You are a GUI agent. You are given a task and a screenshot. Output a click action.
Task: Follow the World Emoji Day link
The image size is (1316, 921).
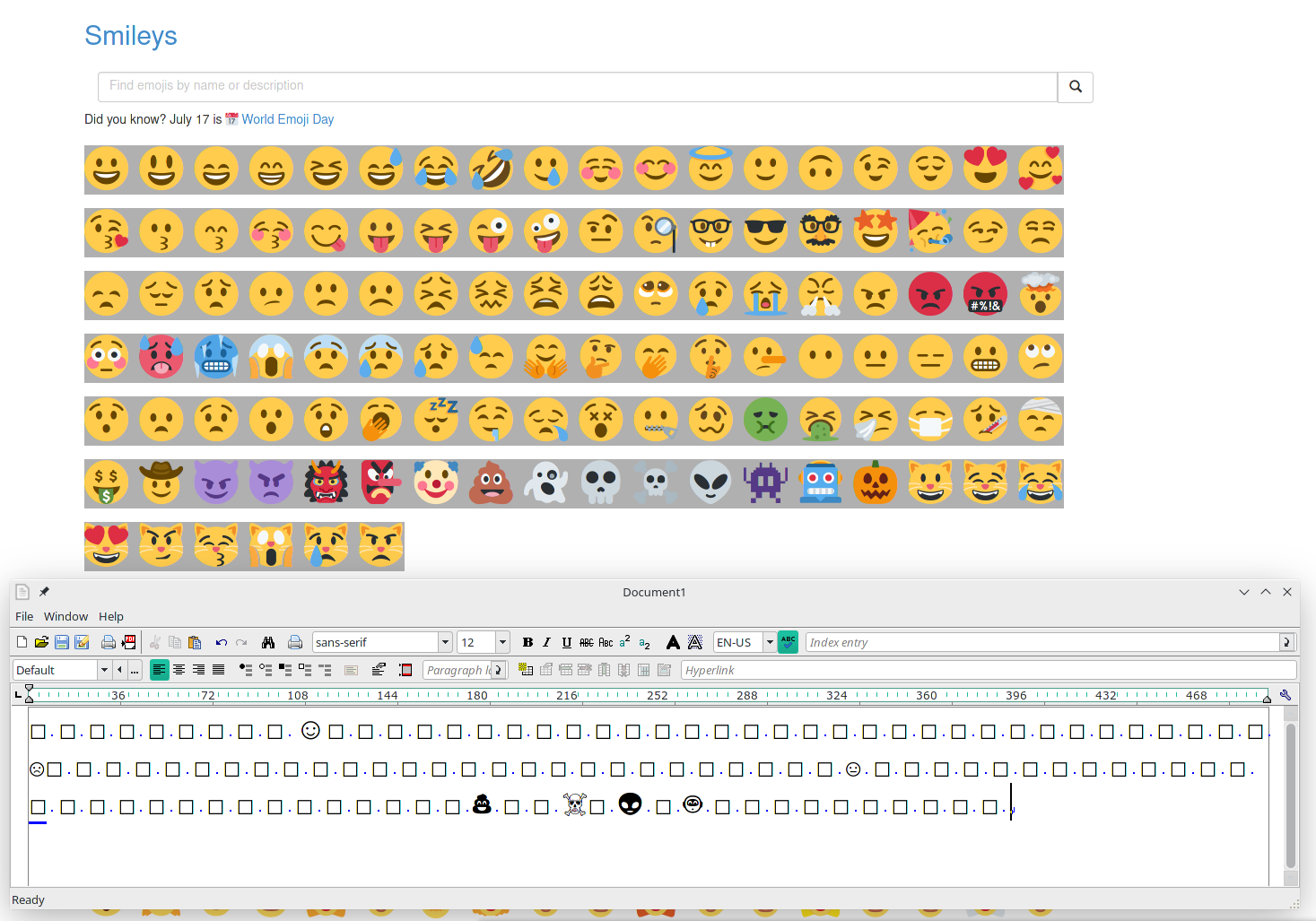287,119
